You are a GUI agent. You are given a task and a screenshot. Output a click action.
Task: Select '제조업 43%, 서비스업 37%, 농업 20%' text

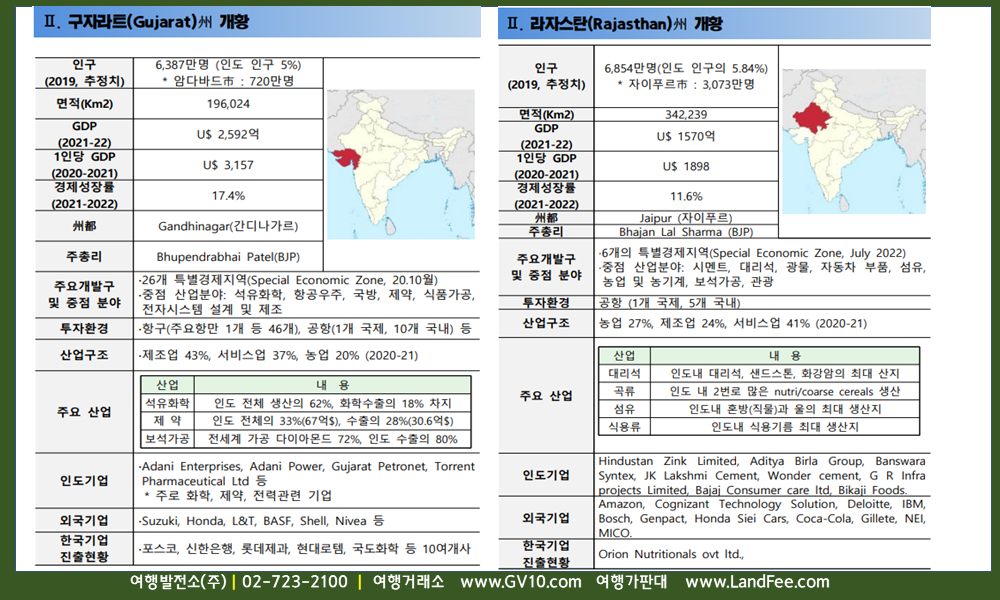pyautogui.click(x=278, y=355)
